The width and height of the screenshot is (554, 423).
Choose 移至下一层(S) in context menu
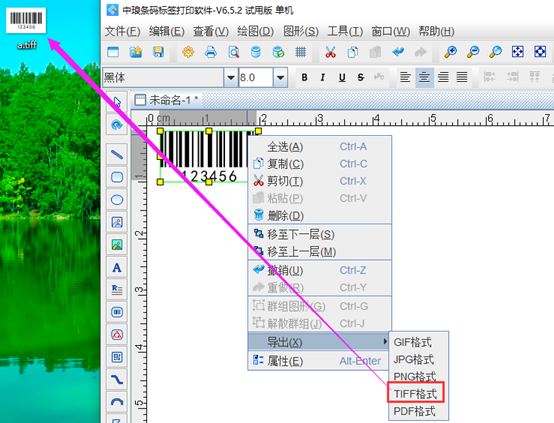click(x=320, y=234)
